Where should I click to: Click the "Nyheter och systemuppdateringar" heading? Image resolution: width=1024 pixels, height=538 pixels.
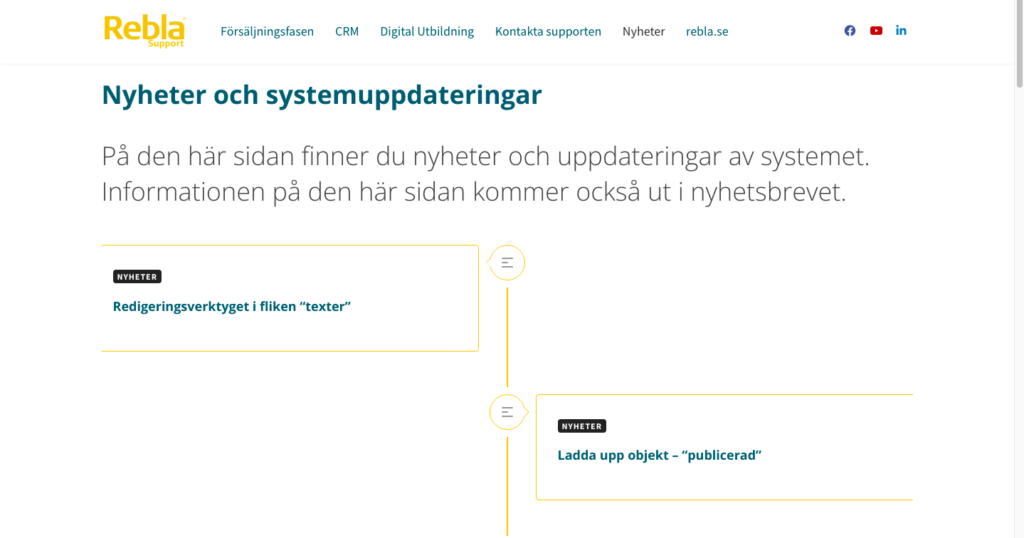pyautogui.click(x=321, y=95)
